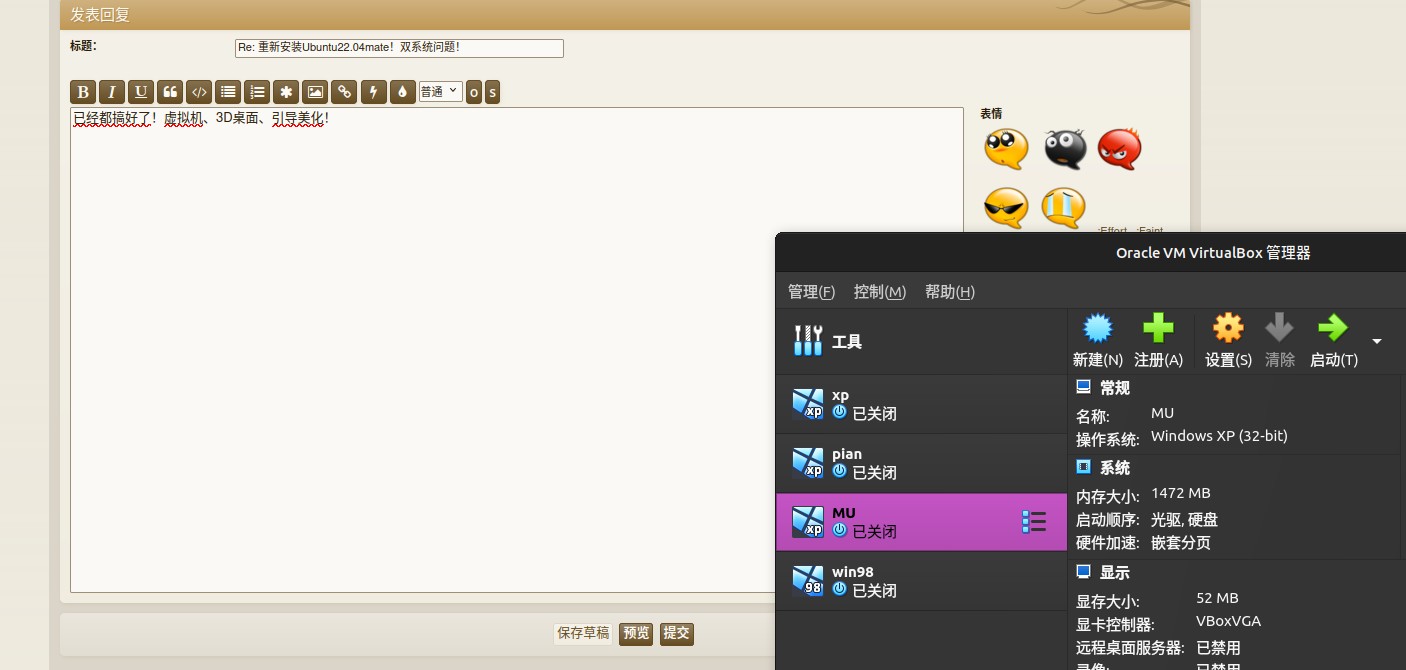Click the '52 MB' video memory value
This screenshot has width=1406, height=670.
coord(1217,598)
